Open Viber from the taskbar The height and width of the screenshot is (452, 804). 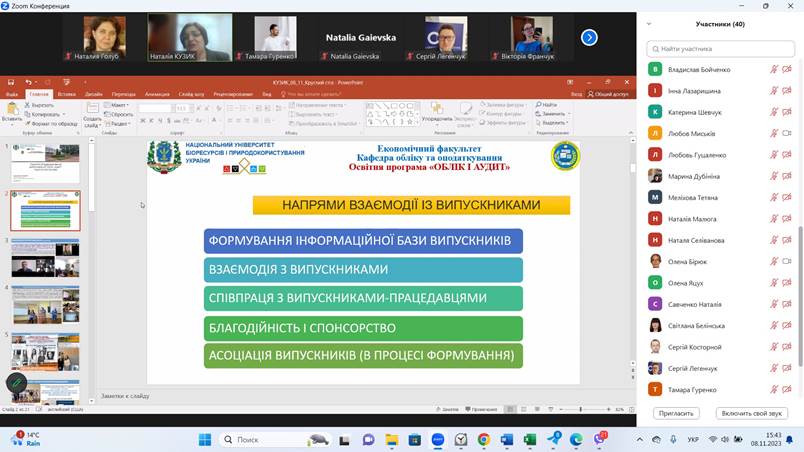tap(599, 439)
